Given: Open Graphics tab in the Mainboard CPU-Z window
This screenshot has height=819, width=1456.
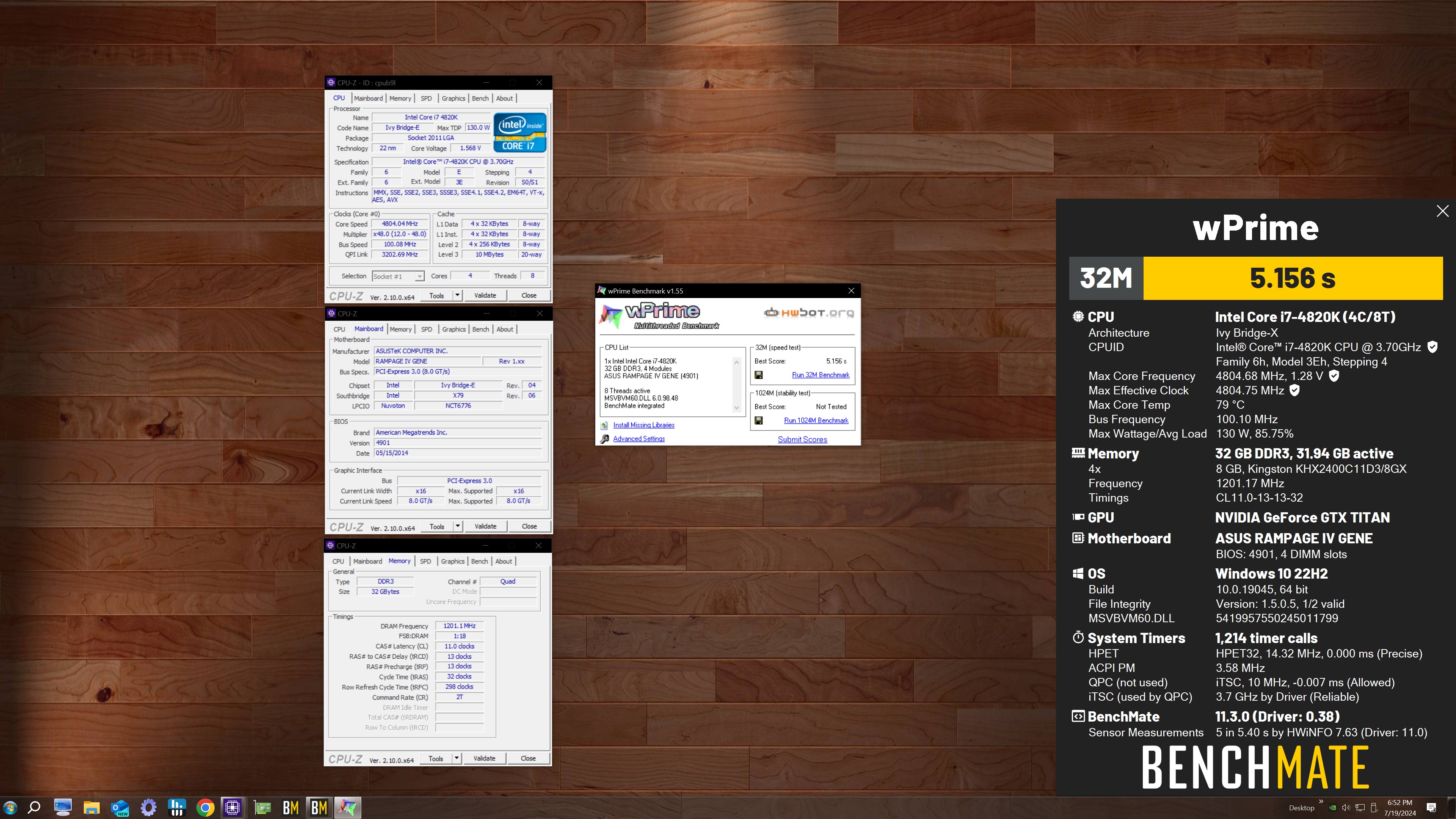Looking at the screenshot, I should 454,329.
